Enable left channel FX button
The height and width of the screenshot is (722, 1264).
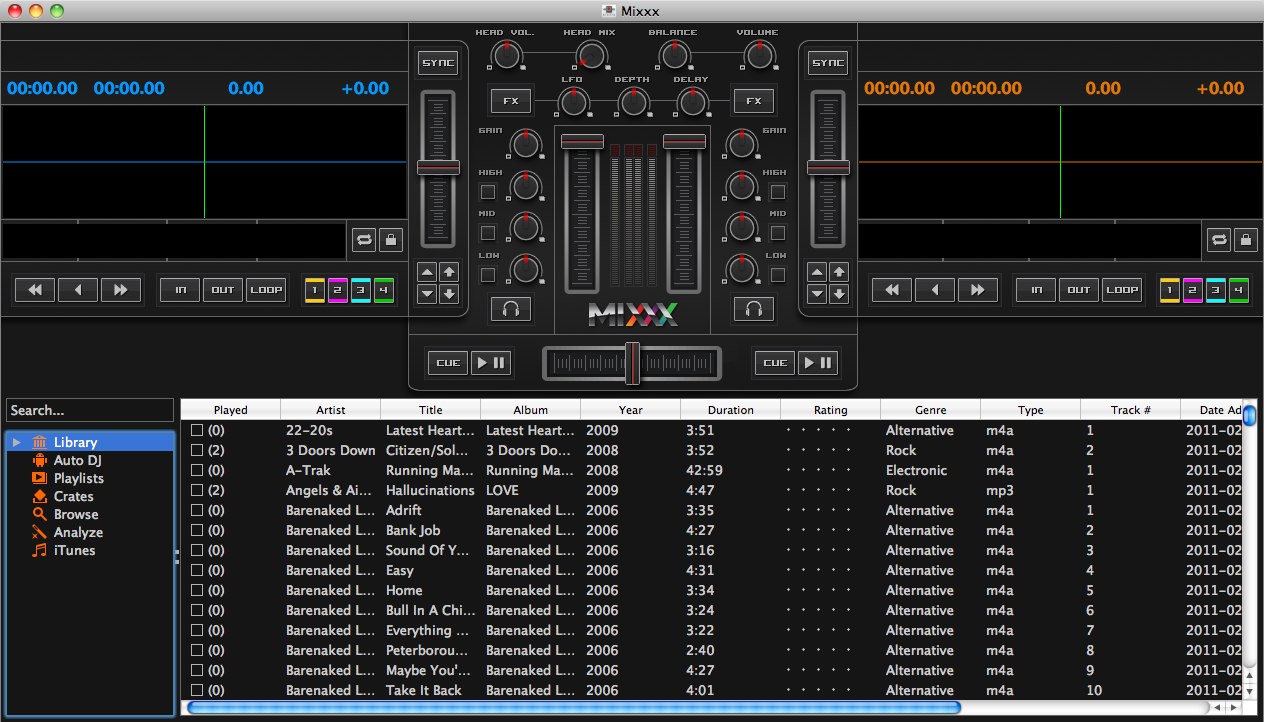point(510,101)
